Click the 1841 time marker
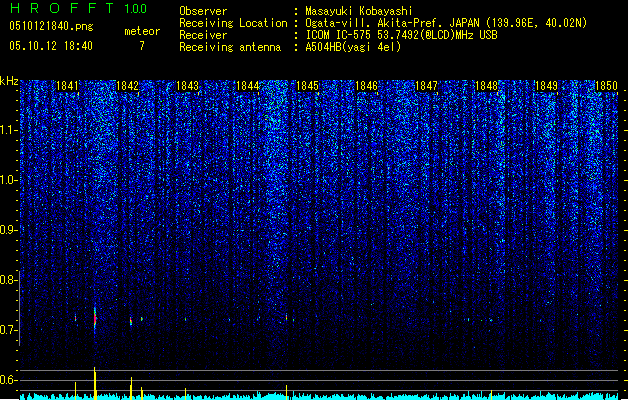Viewport: 629px width, 400px height. [67, 86]
